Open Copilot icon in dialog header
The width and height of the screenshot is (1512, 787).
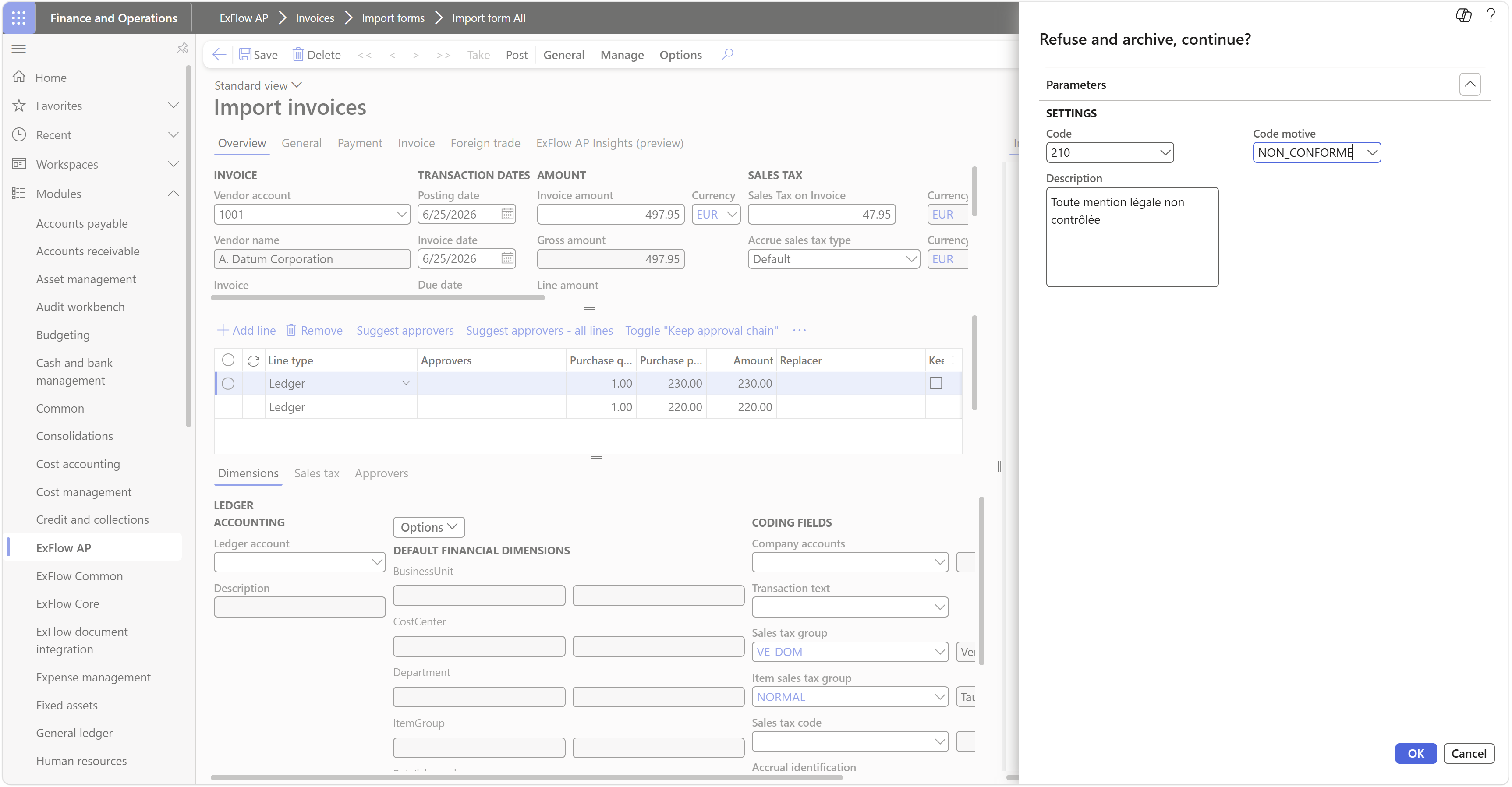[1463, 15]
